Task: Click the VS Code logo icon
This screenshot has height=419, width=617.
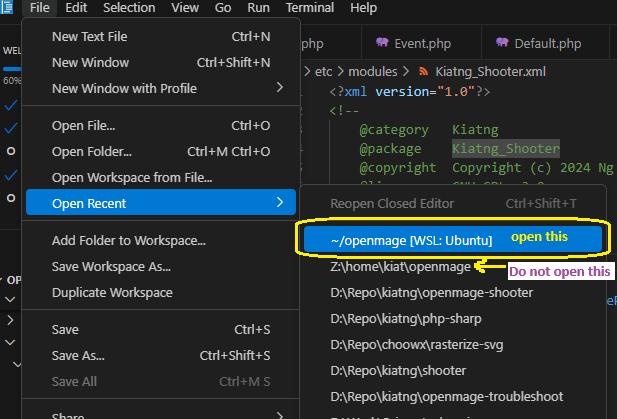Action: (8, 8)
